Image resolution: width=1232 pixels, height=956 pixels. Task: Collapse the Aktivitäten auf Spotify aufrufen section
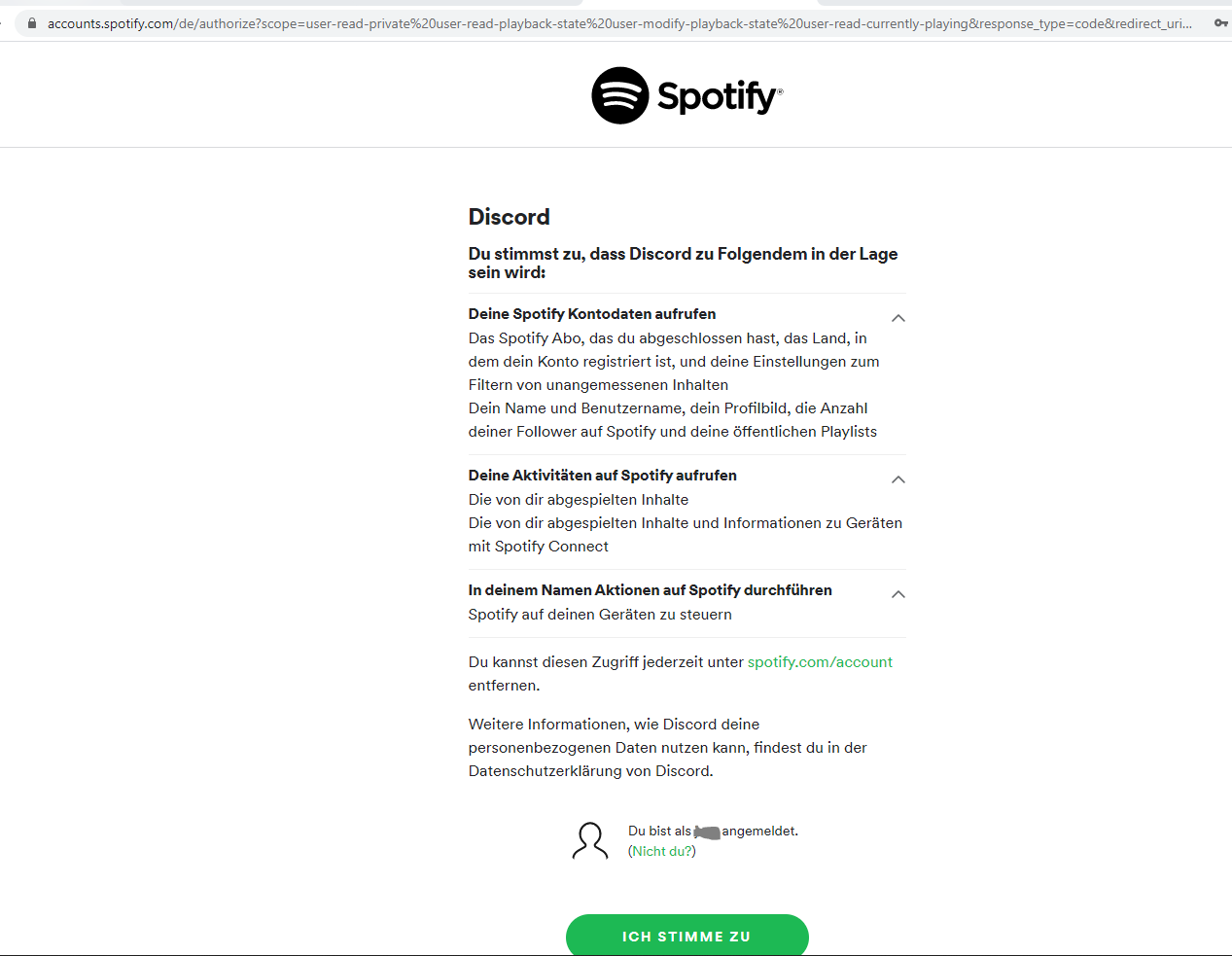coord(898,479)
